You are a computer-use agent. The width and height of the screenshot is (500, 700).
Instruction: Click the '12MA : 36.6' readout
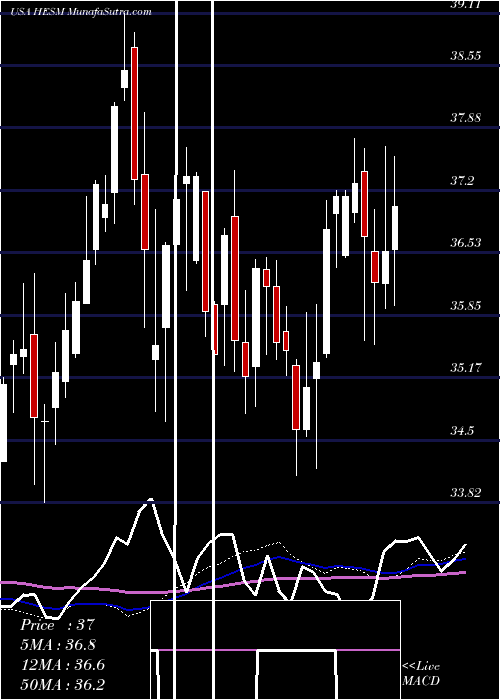[x=62, y=665]
